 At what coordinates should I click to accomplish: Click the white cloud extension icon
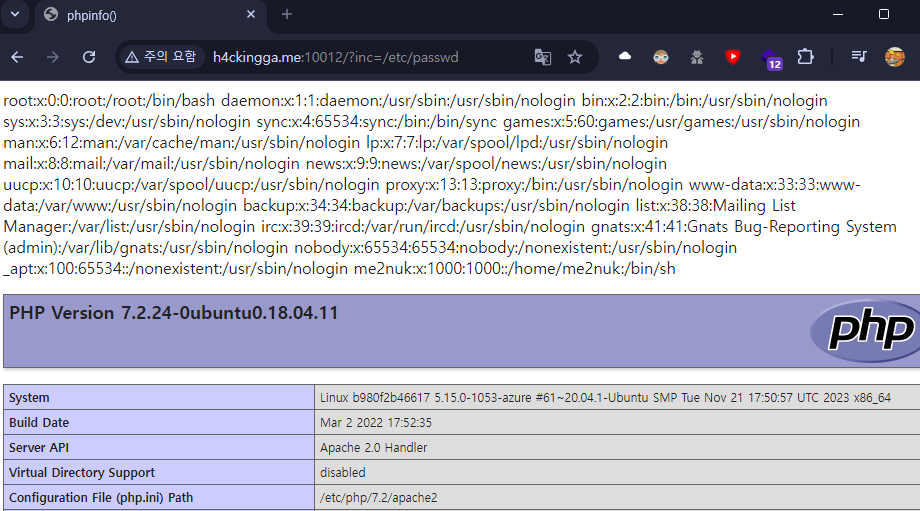tap(625, 57)
